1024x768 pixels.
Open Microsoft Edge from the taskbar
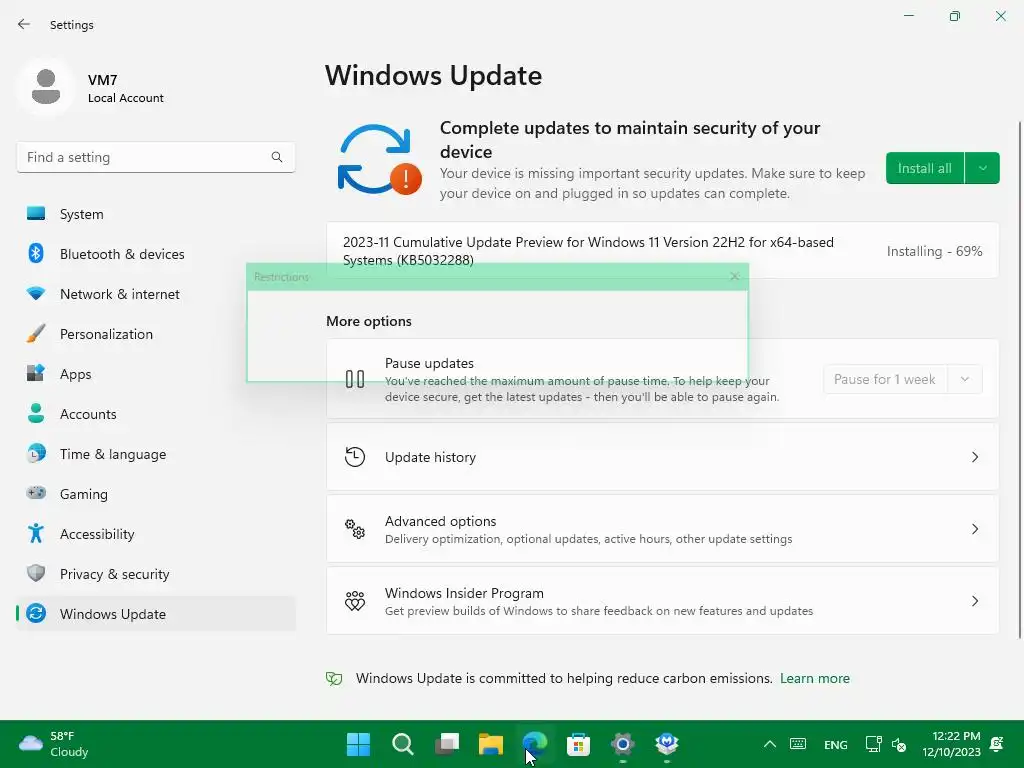535,744
